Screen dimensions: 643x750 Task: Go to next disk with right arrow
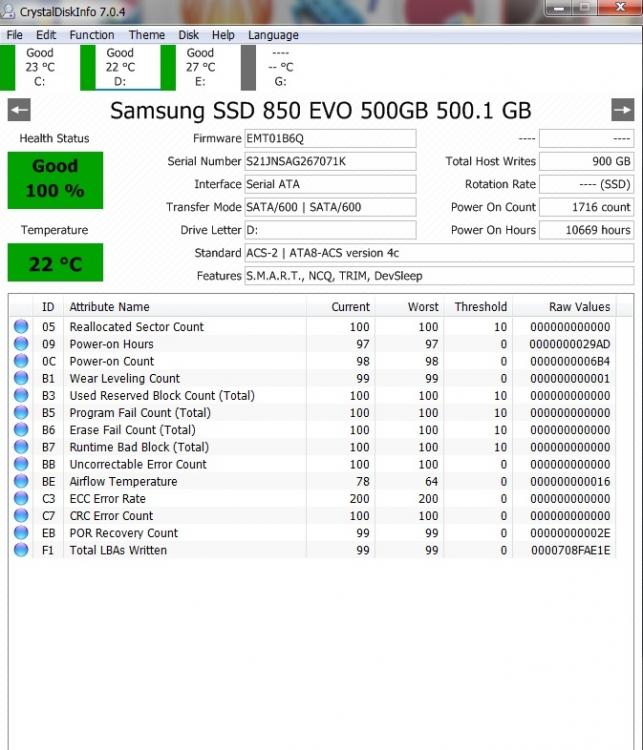click(x=622, y=110)
